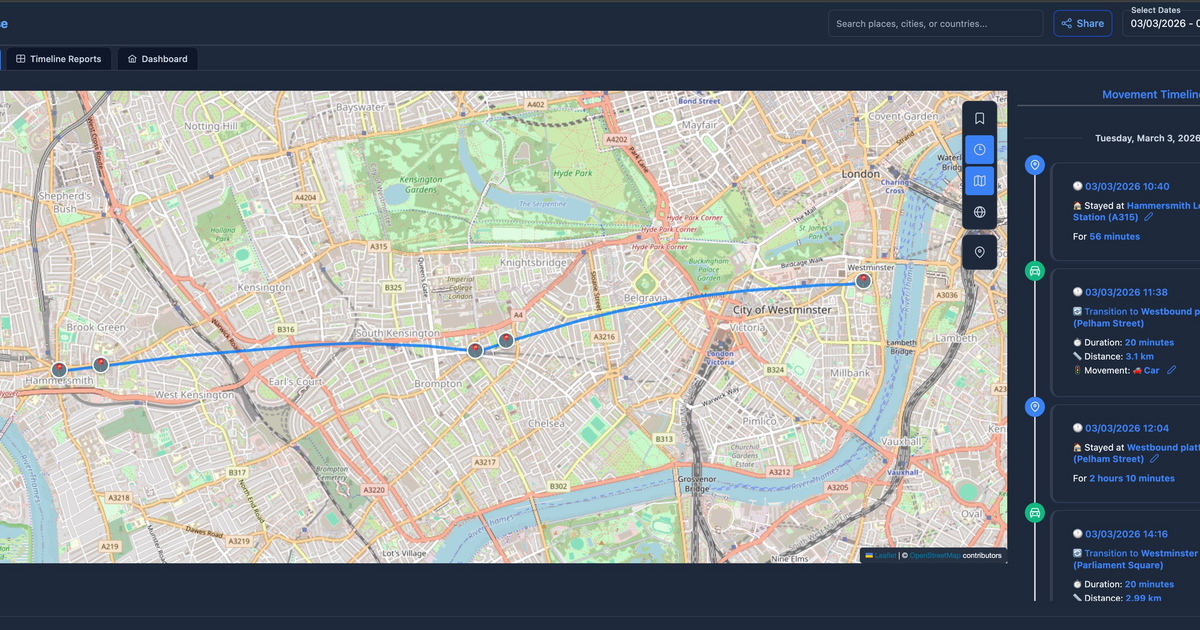Edit place name of 10:40 Hammersmith stay
This screenshot has height=630, width=1200.
click(1149, 217)
